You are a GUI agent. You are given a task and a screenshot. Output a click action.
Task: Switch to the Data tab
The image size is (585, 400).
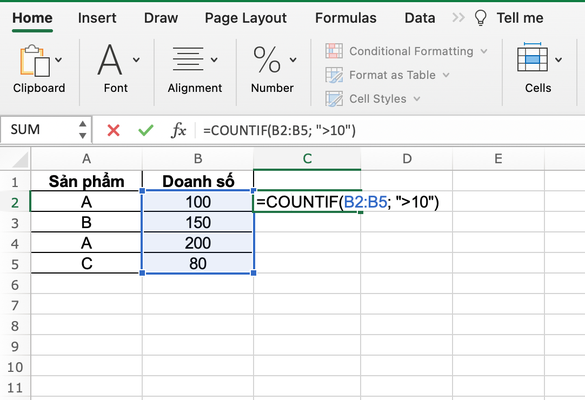click(420, 18)
